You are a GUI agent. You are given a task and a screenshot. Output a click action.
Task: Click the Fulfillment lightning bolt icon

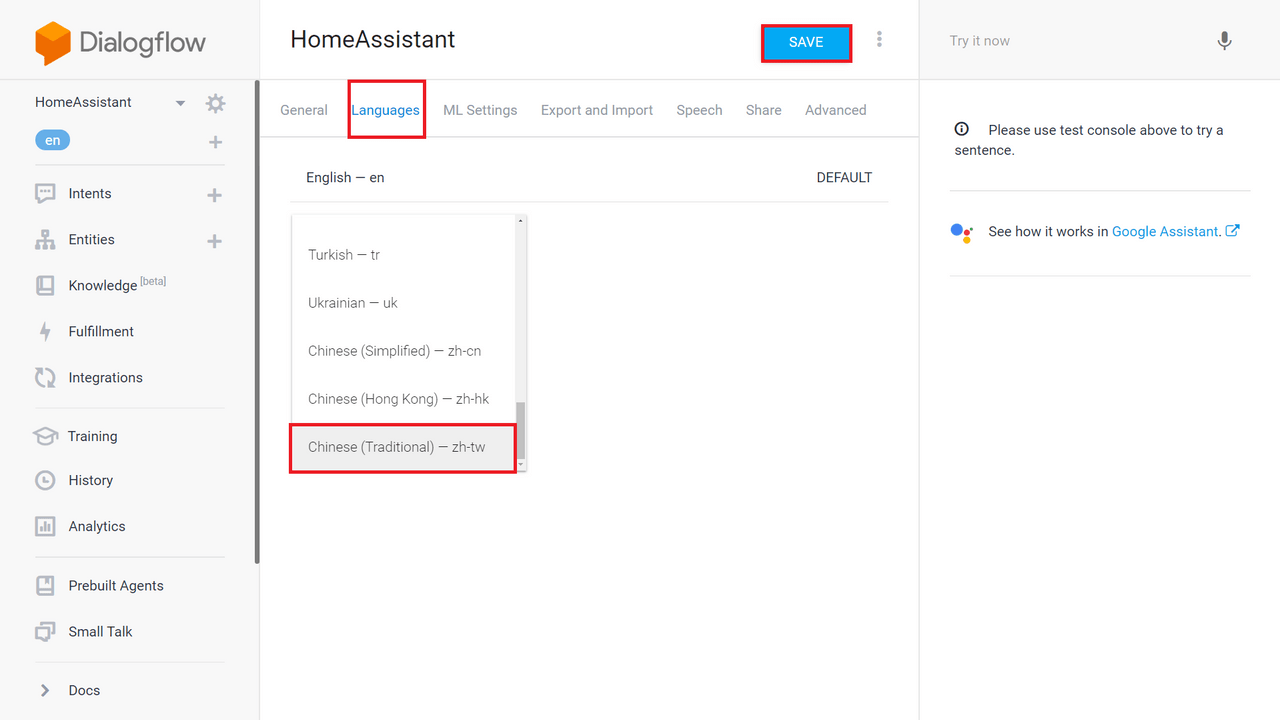pyautogui.click(x=45, y=332)
